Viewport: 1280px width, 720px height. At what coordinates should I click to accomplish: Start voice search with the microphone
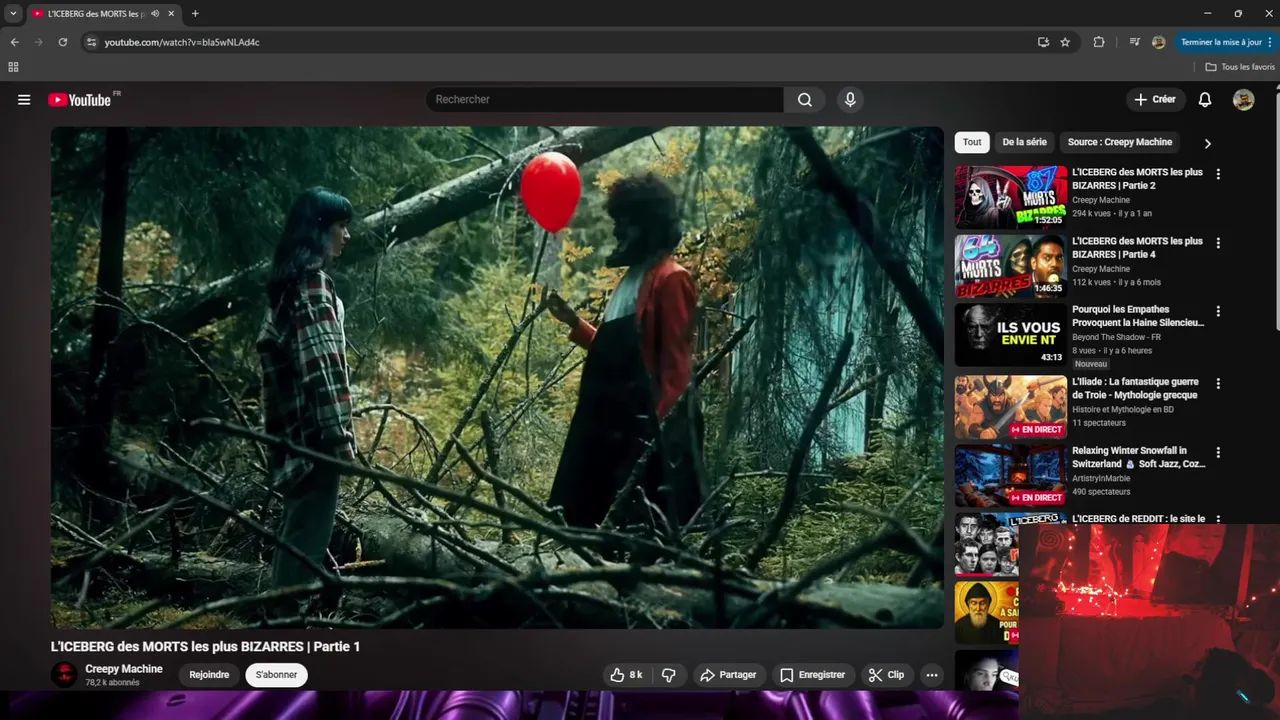click(x=850, y=100)
